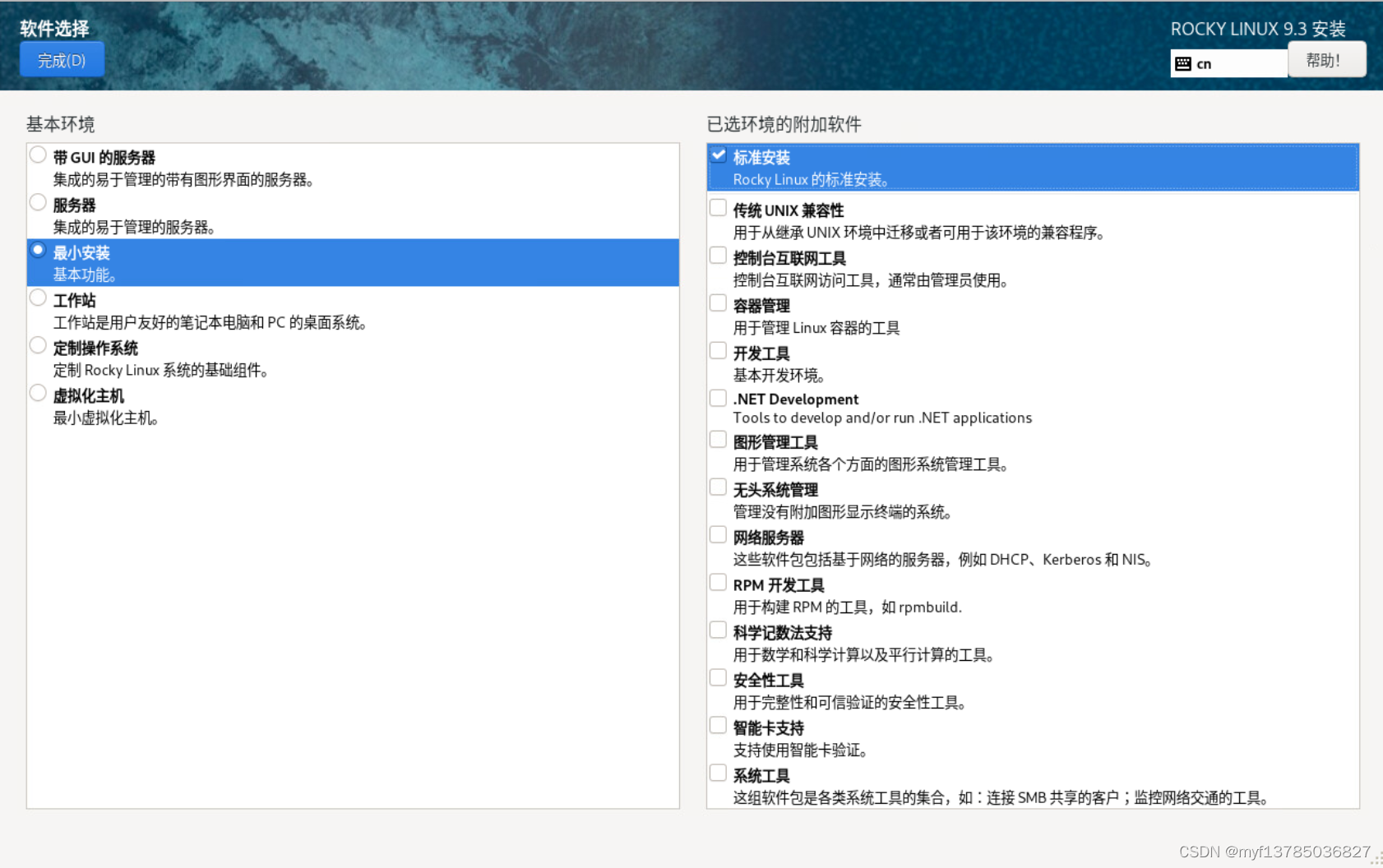
Task: Click the 用于管理 Linux 容器的工具 text
Action: (x=816, y=328)
